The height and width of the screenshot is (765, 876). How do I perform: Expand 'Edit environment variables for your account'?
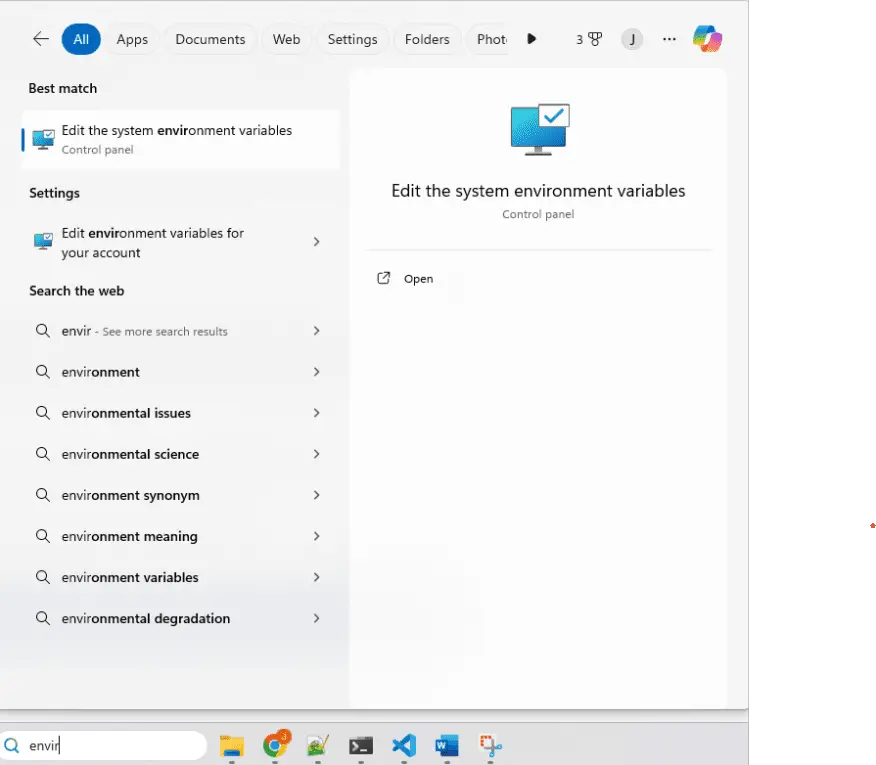click(x=316, y=242)
